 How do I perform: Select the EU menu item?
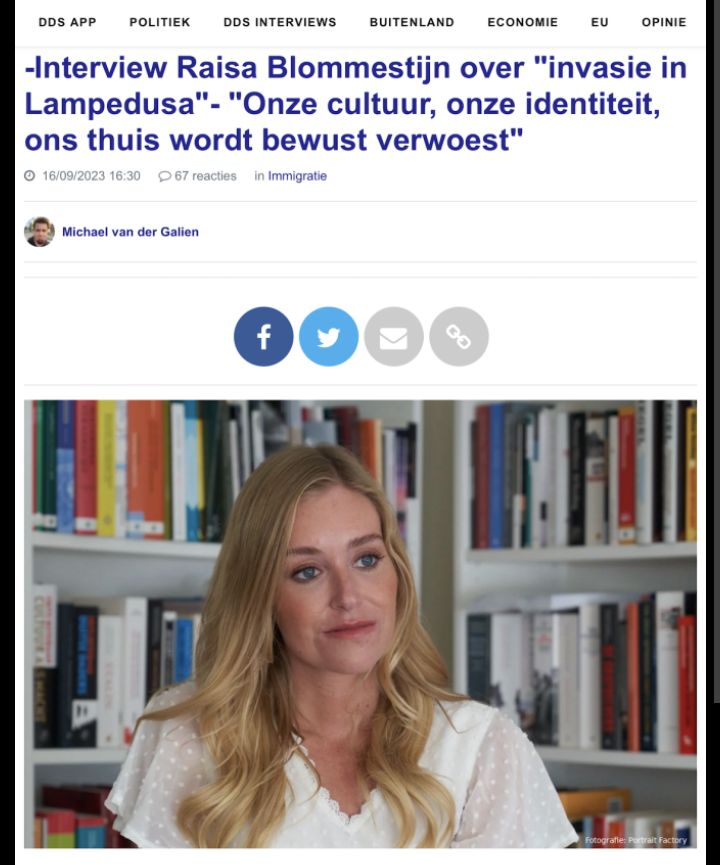(599, 22)
